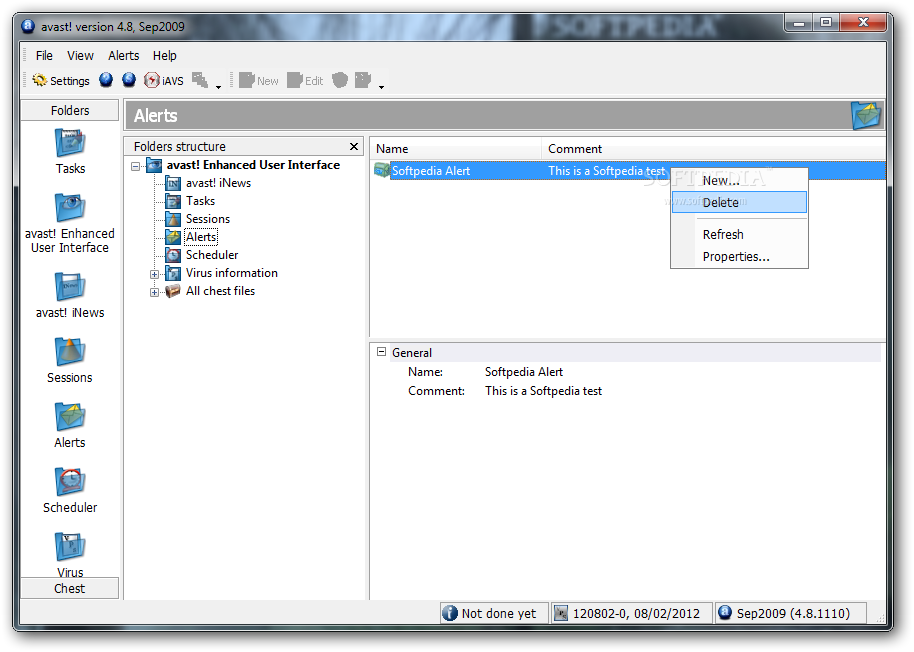This screenshot has height=652, width=914.
Task: Click the Folders header button in the sidebar
Action: (70, 110)
